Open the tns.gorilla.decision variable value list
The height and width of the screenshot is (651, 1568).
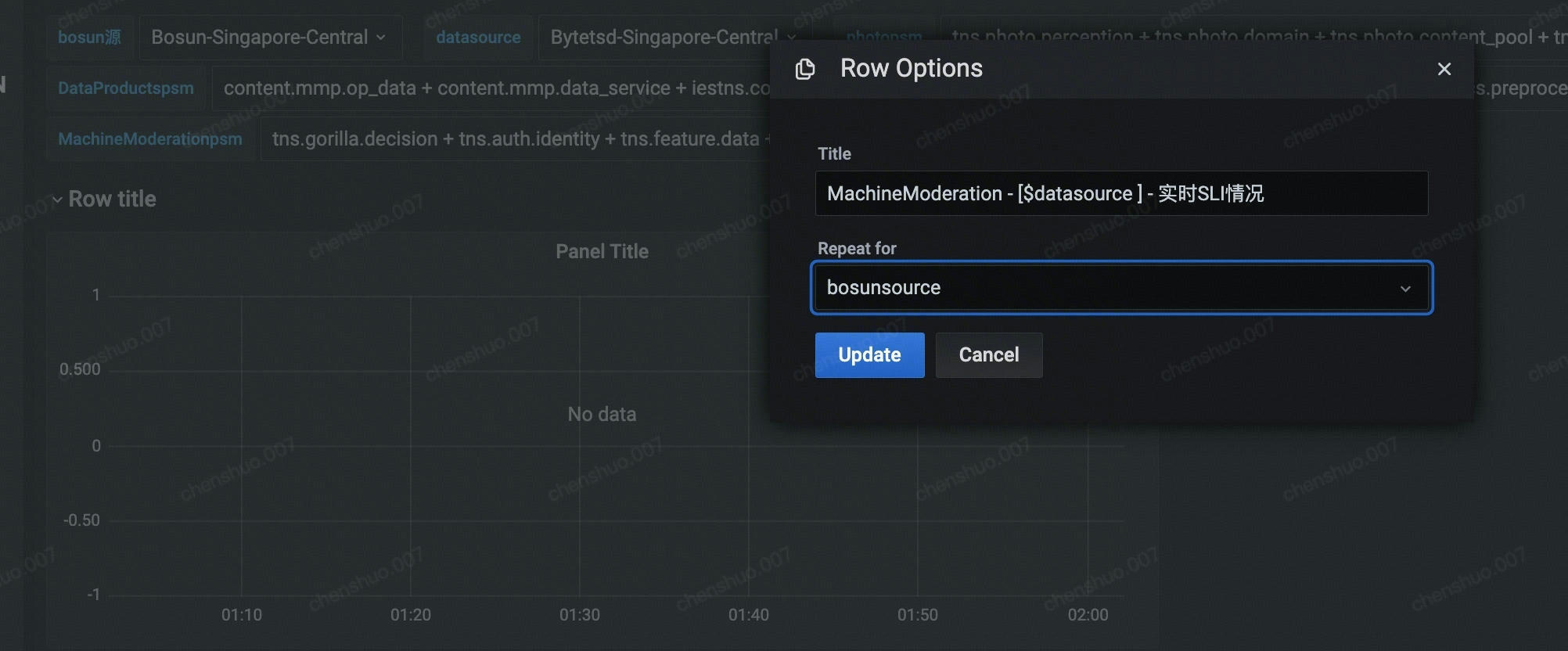[516, 139]
